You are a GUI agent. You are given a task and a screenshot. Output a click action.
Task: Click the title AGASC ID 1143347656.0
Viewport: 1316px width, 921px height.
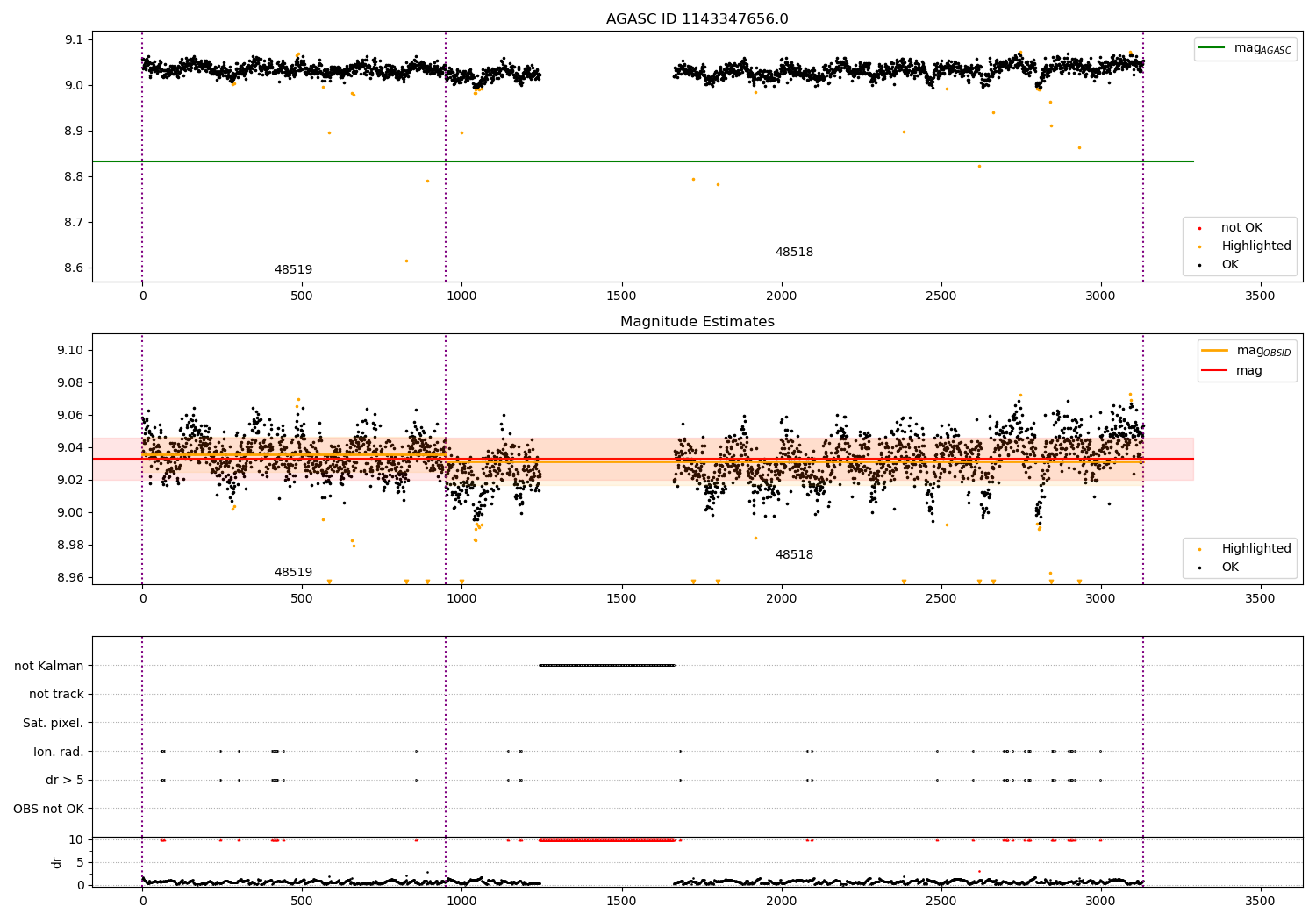(x=697, y=19)
